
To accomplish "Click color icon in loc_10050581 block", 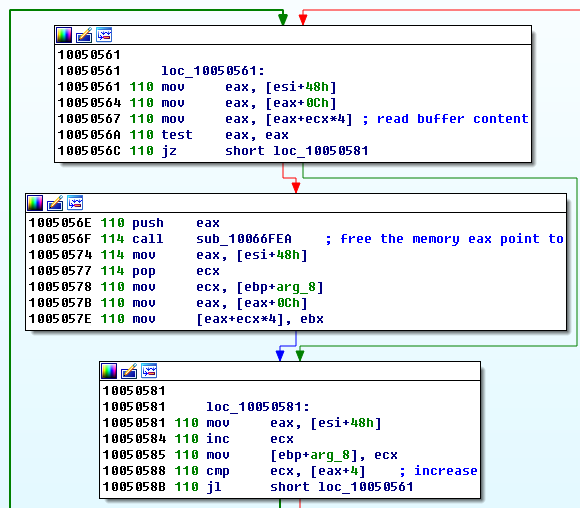I will pyautogui.click(x=109, y=371).
